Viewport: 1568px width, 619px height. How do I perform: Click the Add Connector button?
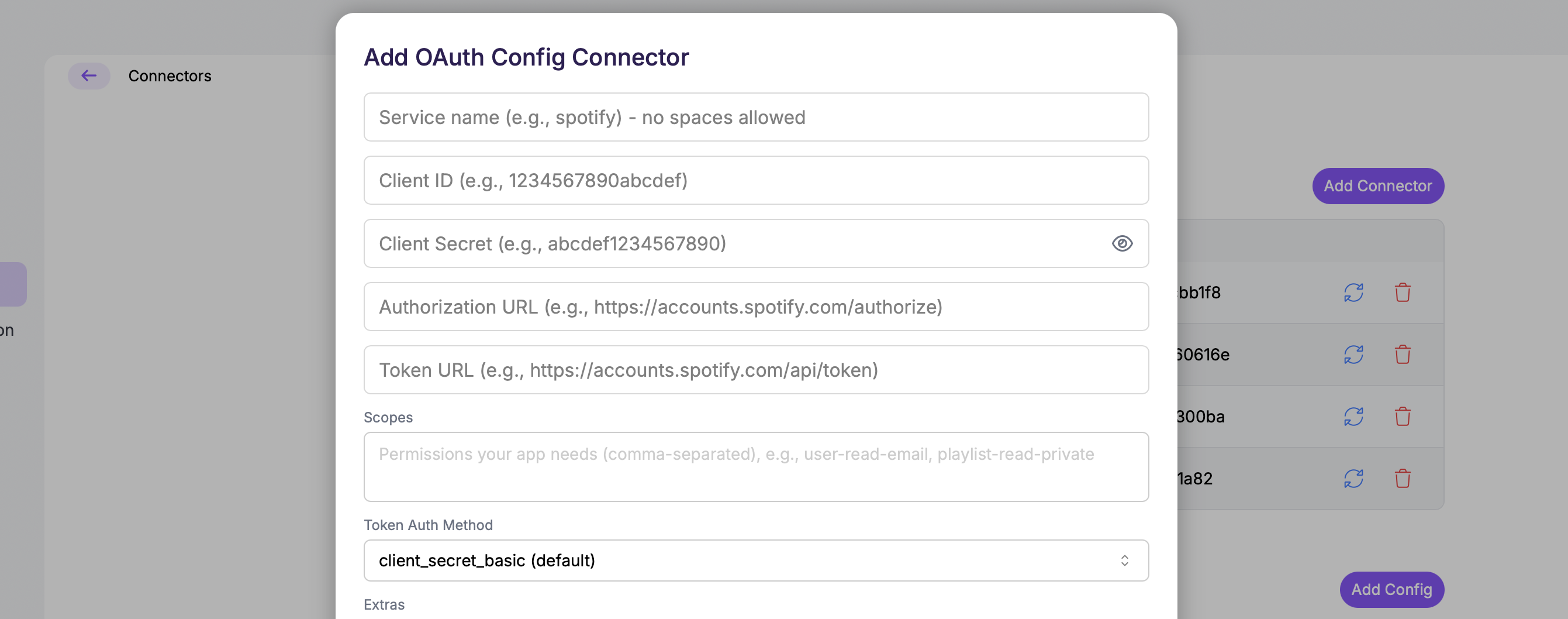[1377, 186]
